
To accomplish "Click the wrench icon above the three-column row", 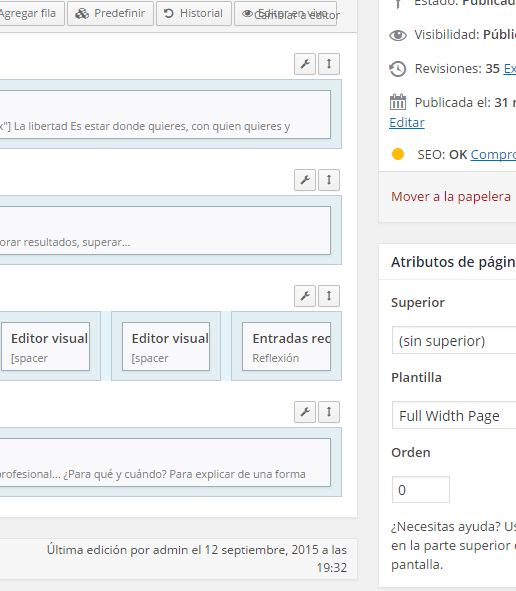I will coord(305,296).
